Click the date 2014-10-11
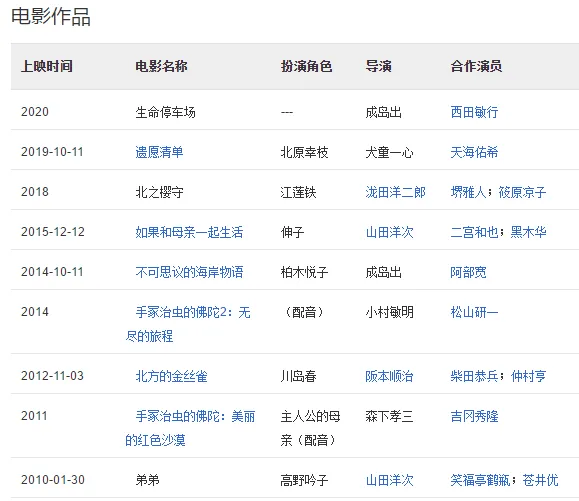Viewport: 579px width, 501px height. coord(52,272)
